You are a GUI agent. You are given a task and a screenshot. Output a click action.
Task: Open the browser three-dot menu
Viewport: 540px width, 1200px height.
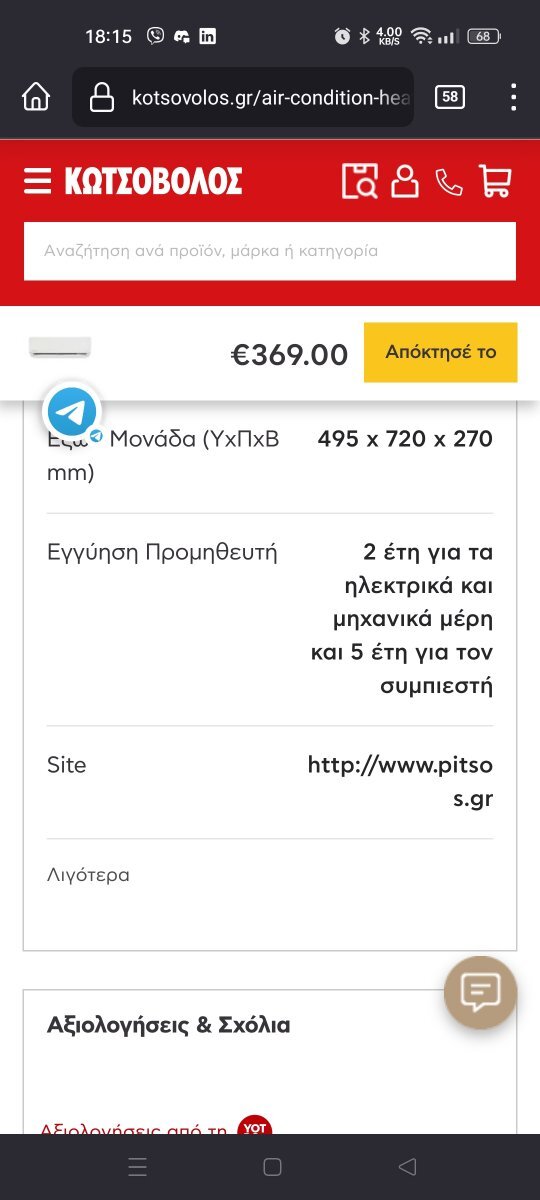[513, 97]
